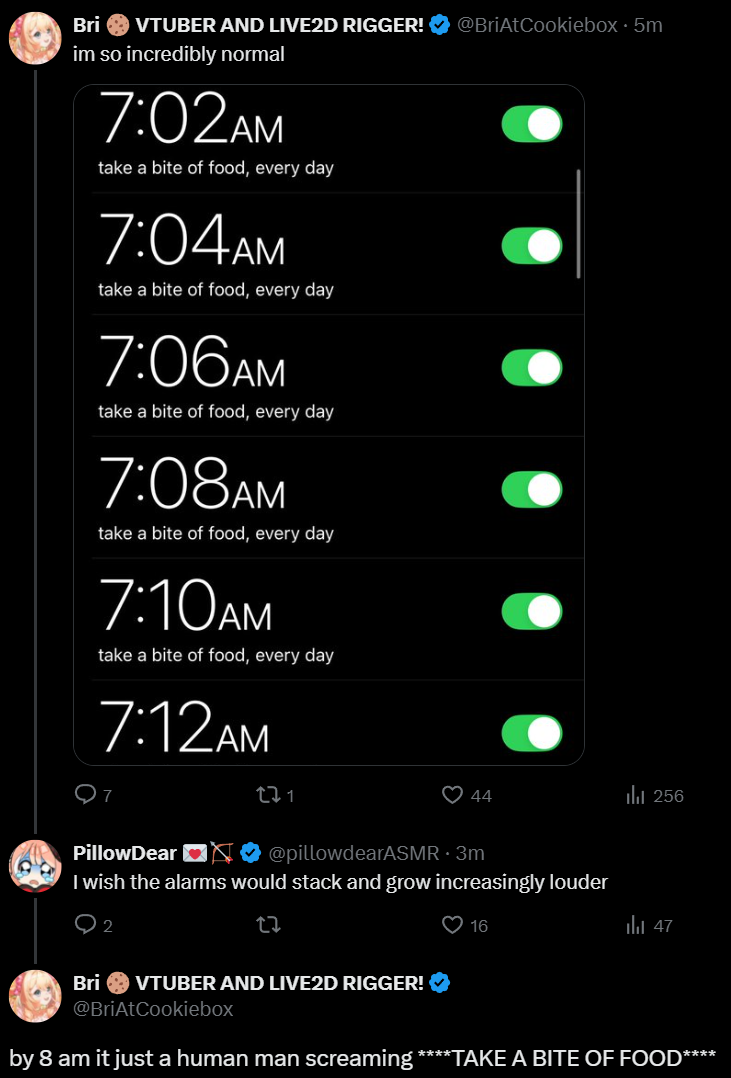Reply to PillowDear's comment
The width and height of the screenshot is (731, 1078).
[x=93, y=925]
